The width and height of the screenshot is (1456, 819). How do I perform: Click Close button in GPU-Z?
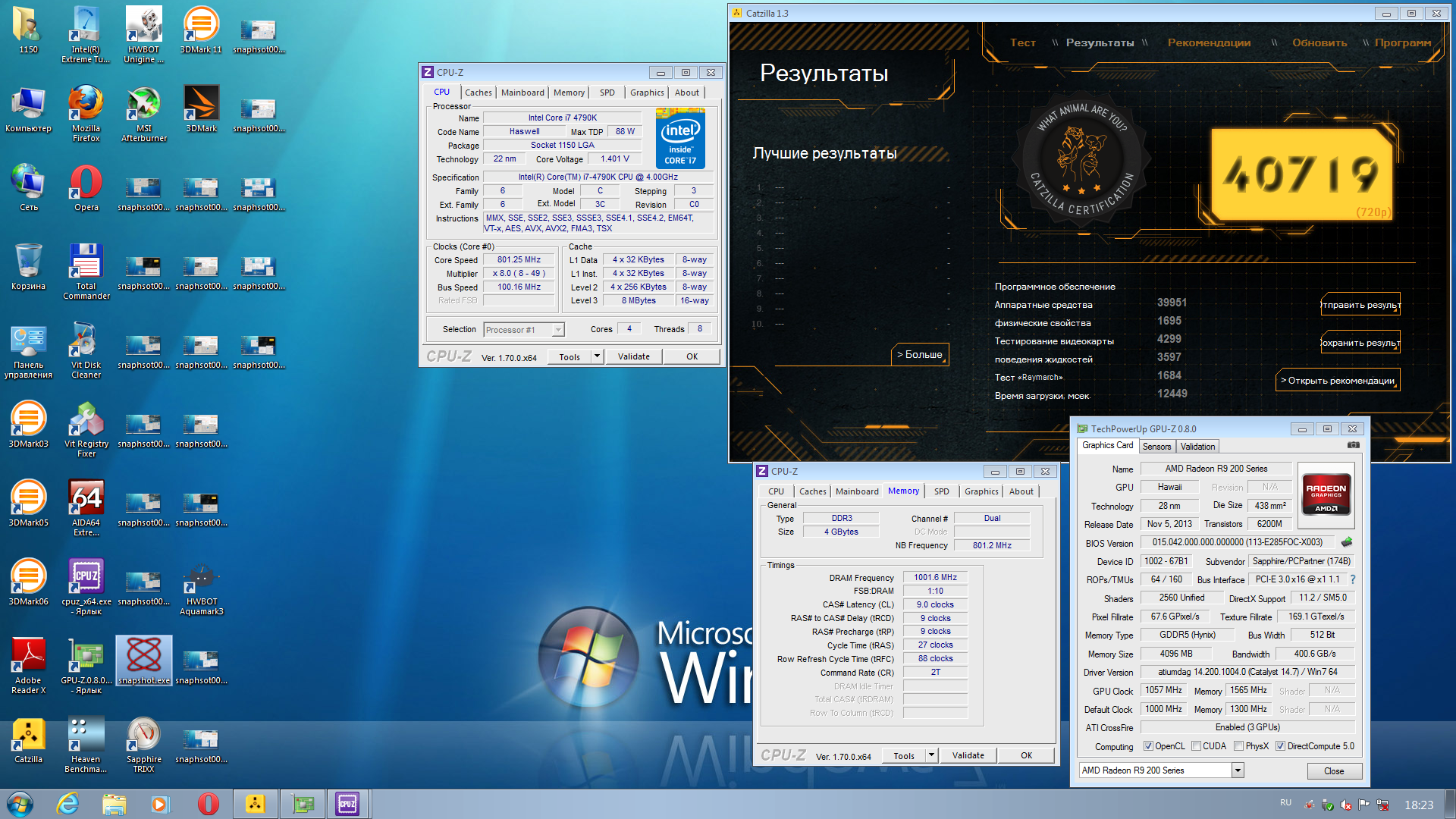coord(1334,771)
